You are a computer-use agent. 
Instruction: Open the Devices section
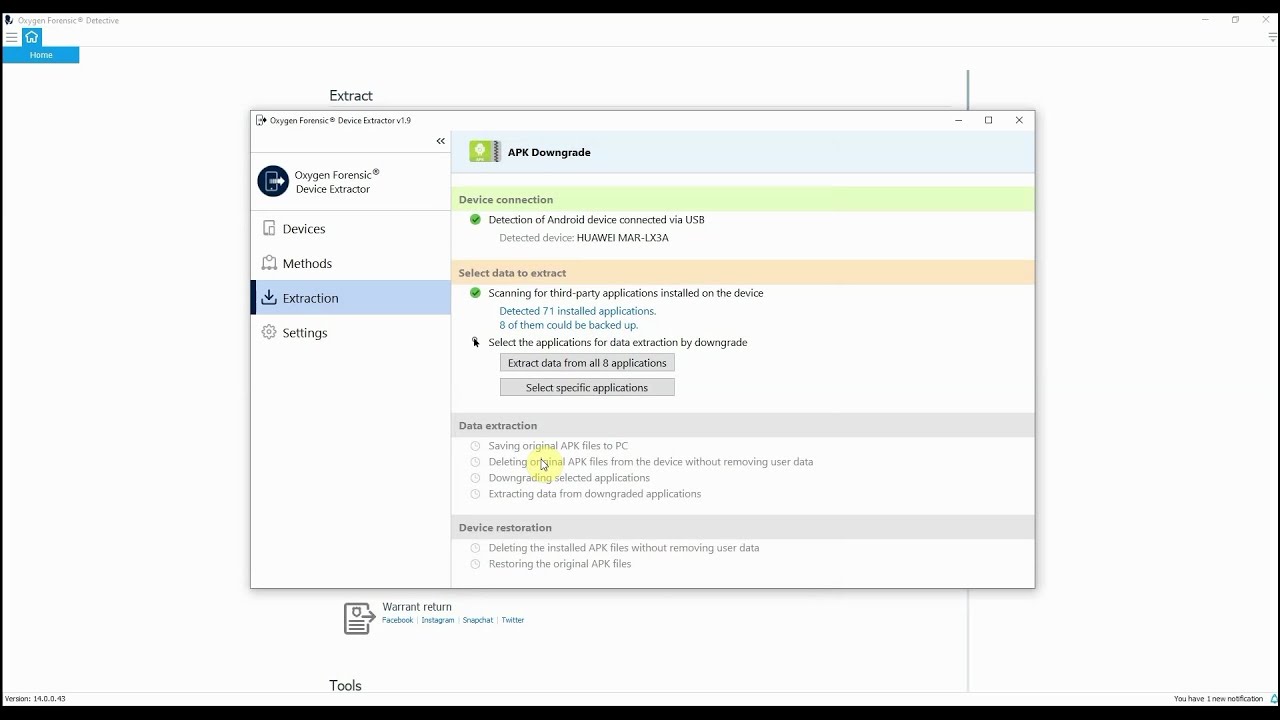pos(350,229)
